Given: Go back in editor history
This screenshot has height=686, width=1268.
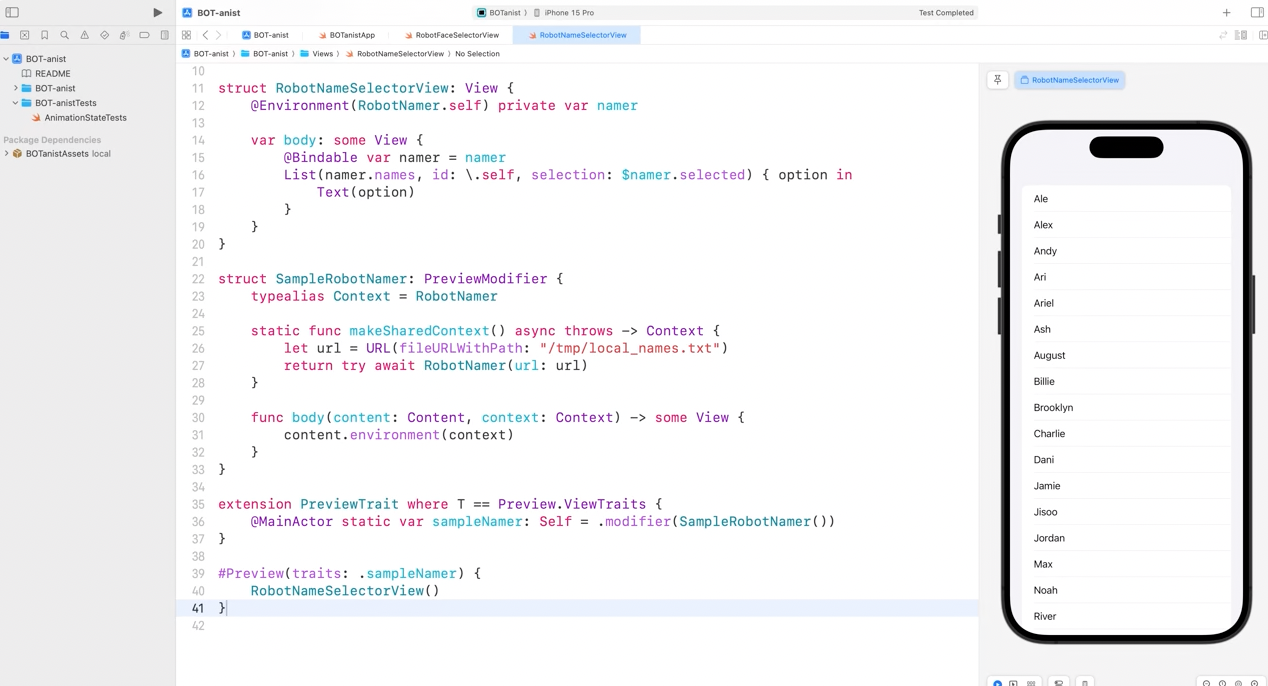Looking at the screenshot, I should 205,35.
